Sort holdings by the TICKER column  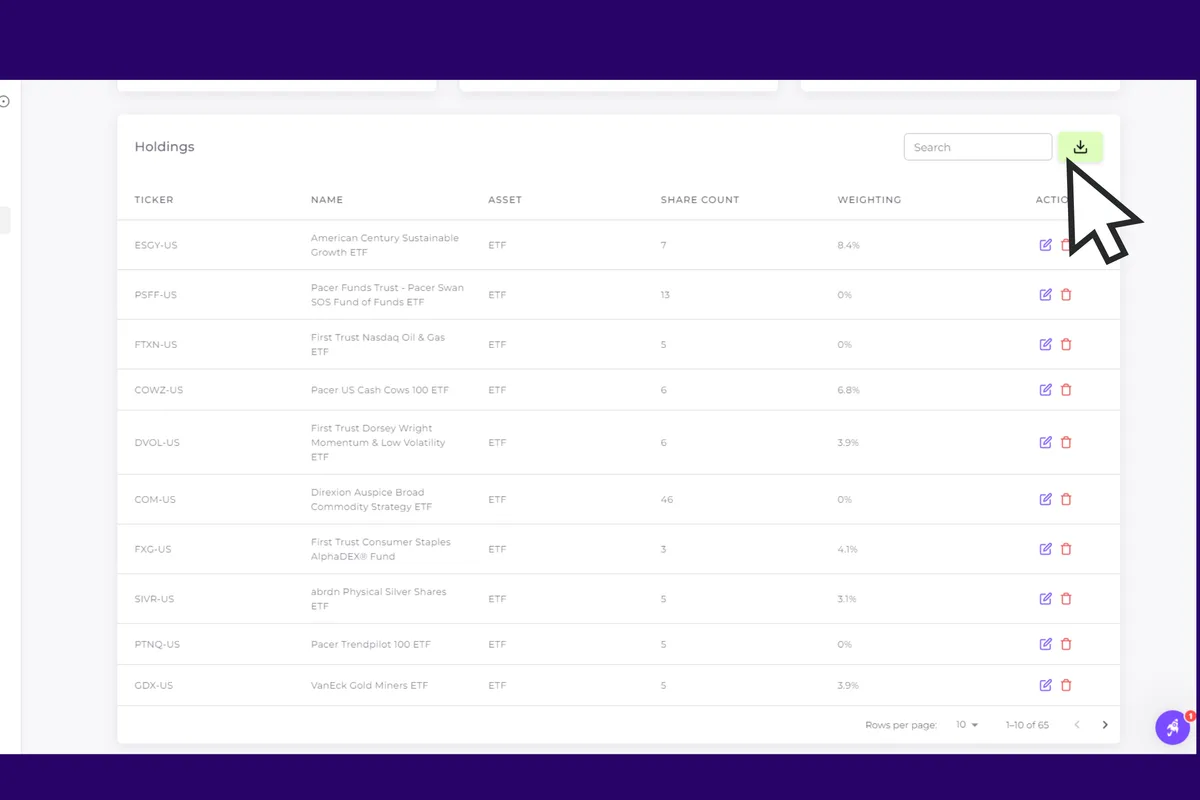[154, 199]
